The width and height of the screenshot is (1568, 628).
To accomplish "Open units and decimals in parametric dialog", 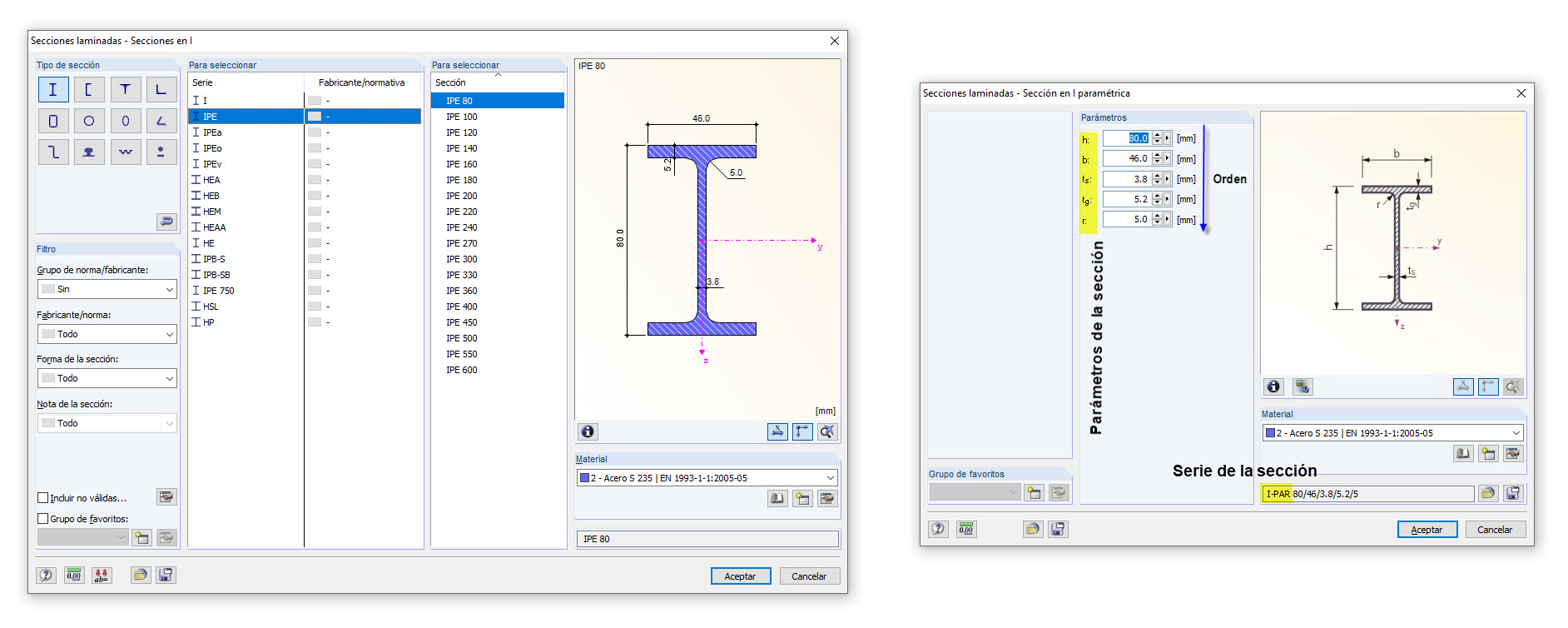I will tap(966, 529).
